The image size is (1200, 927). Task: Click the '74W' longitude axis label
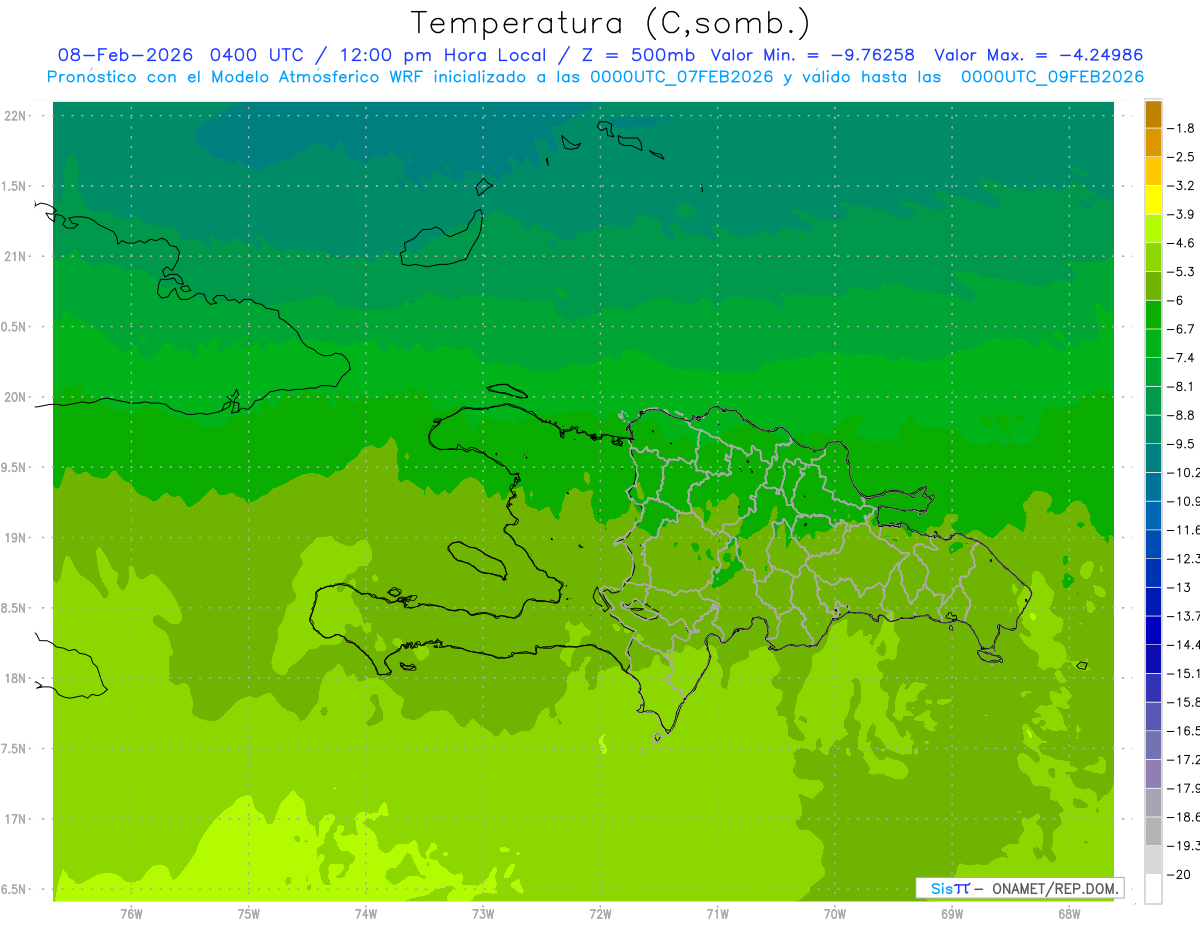tap(366, 914)
